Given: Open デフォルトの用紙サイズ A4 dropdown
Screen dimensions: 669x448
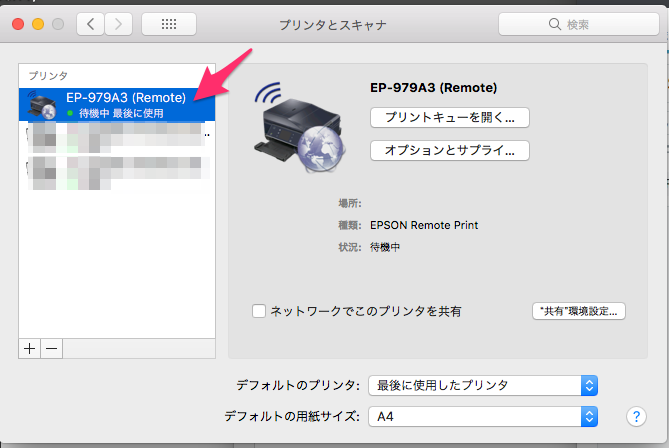Looking at the screenshot, I should [x=483, y=416].
